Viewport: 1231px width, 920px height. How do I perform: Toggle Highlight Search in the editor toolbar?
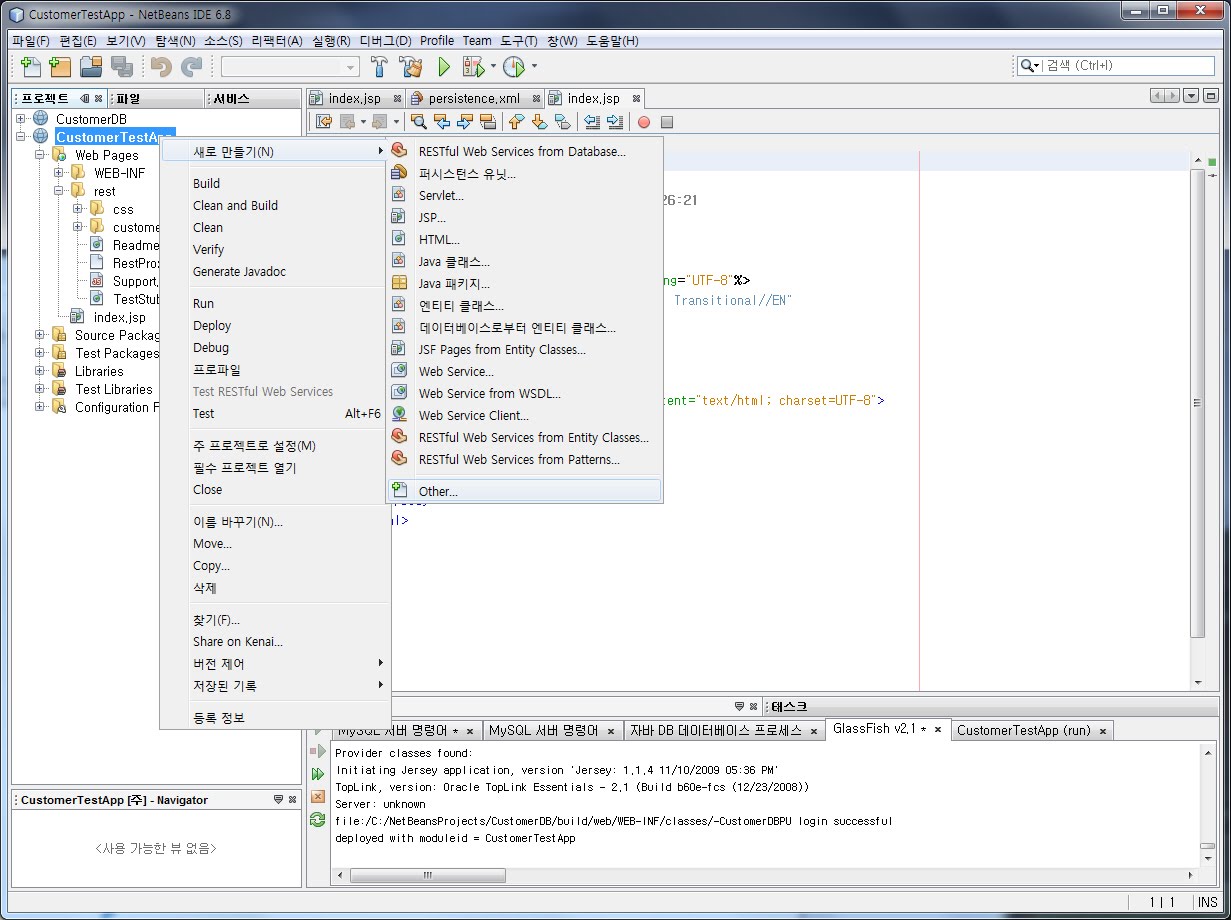[x=489, y=122]
